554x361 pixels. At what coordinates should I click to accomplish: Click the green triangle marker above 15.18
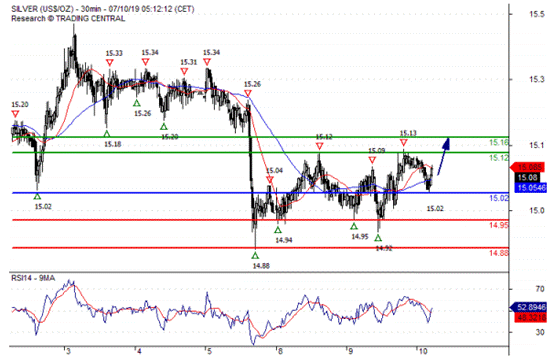[x=107, y=134]
